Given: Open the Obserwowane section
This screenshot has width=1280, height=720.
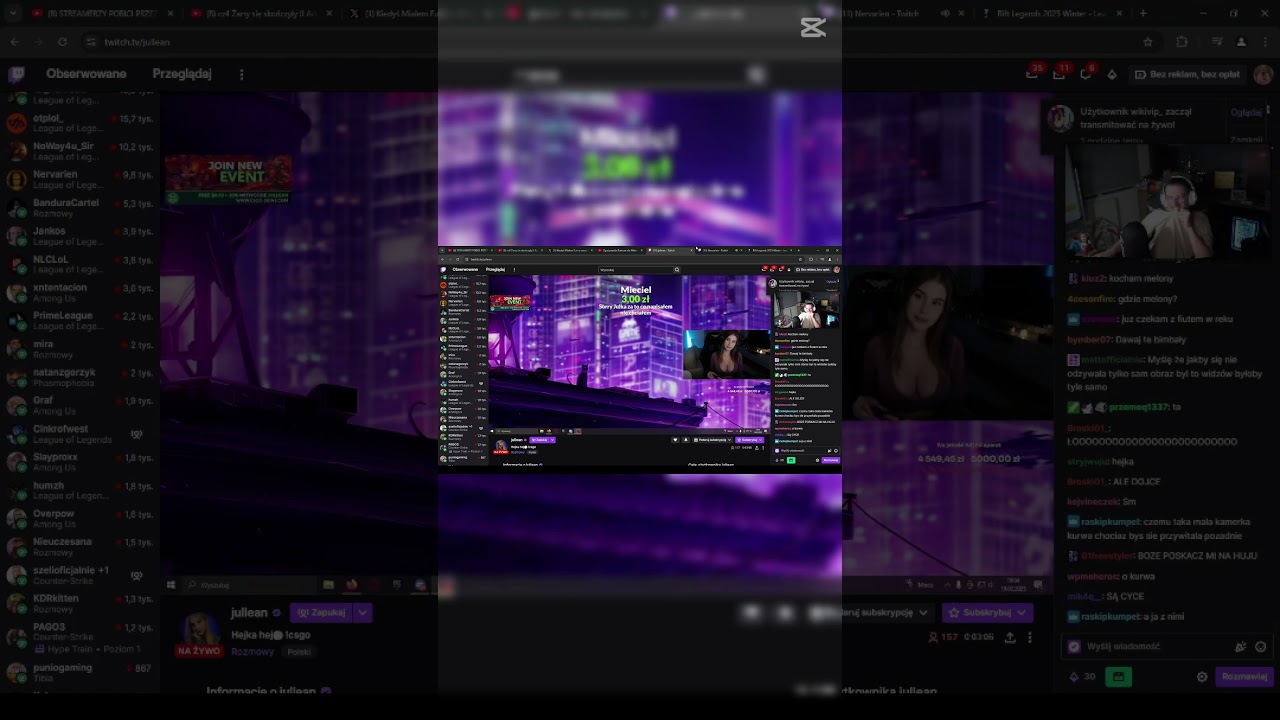Looking at the screenshot, I should [86, 74].
